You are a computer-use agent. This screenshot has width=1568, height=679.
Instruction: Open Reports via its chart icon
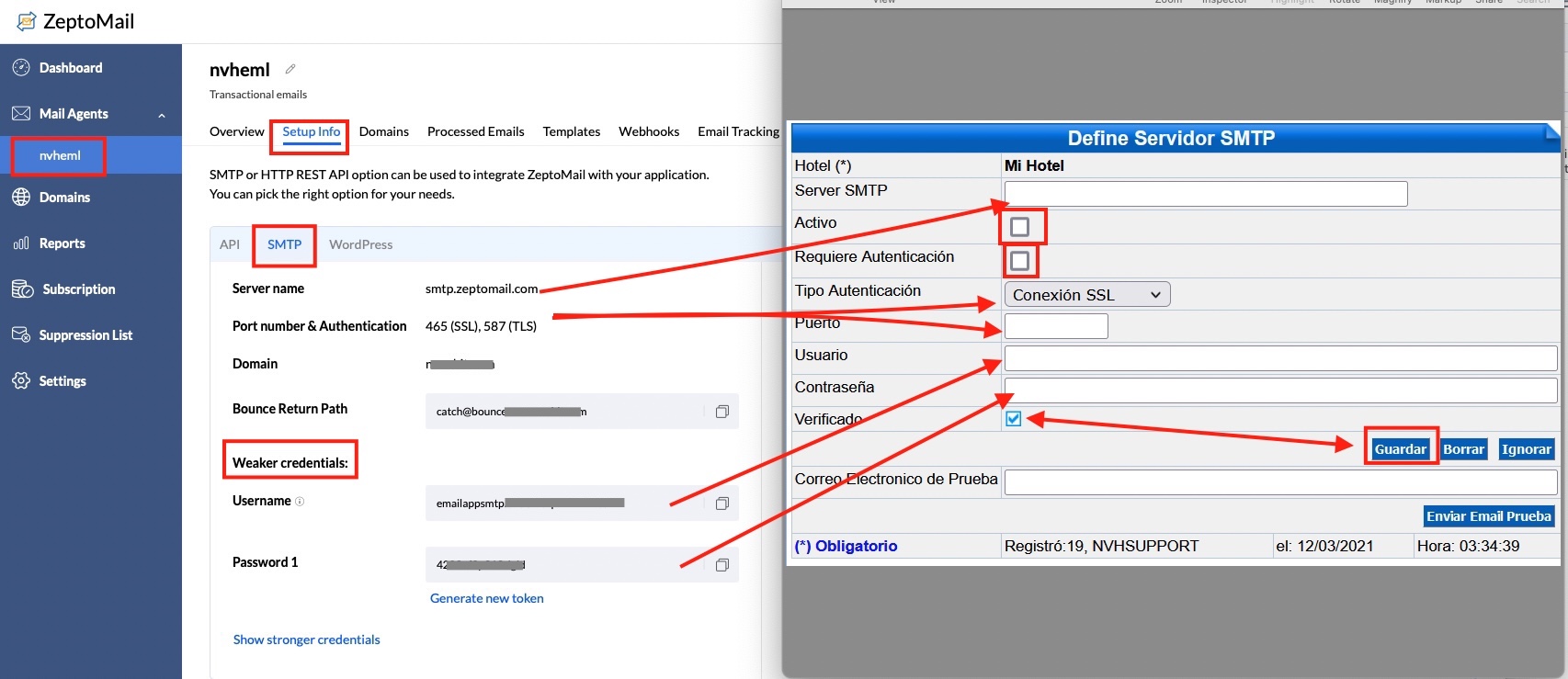[x=20, y=243]
